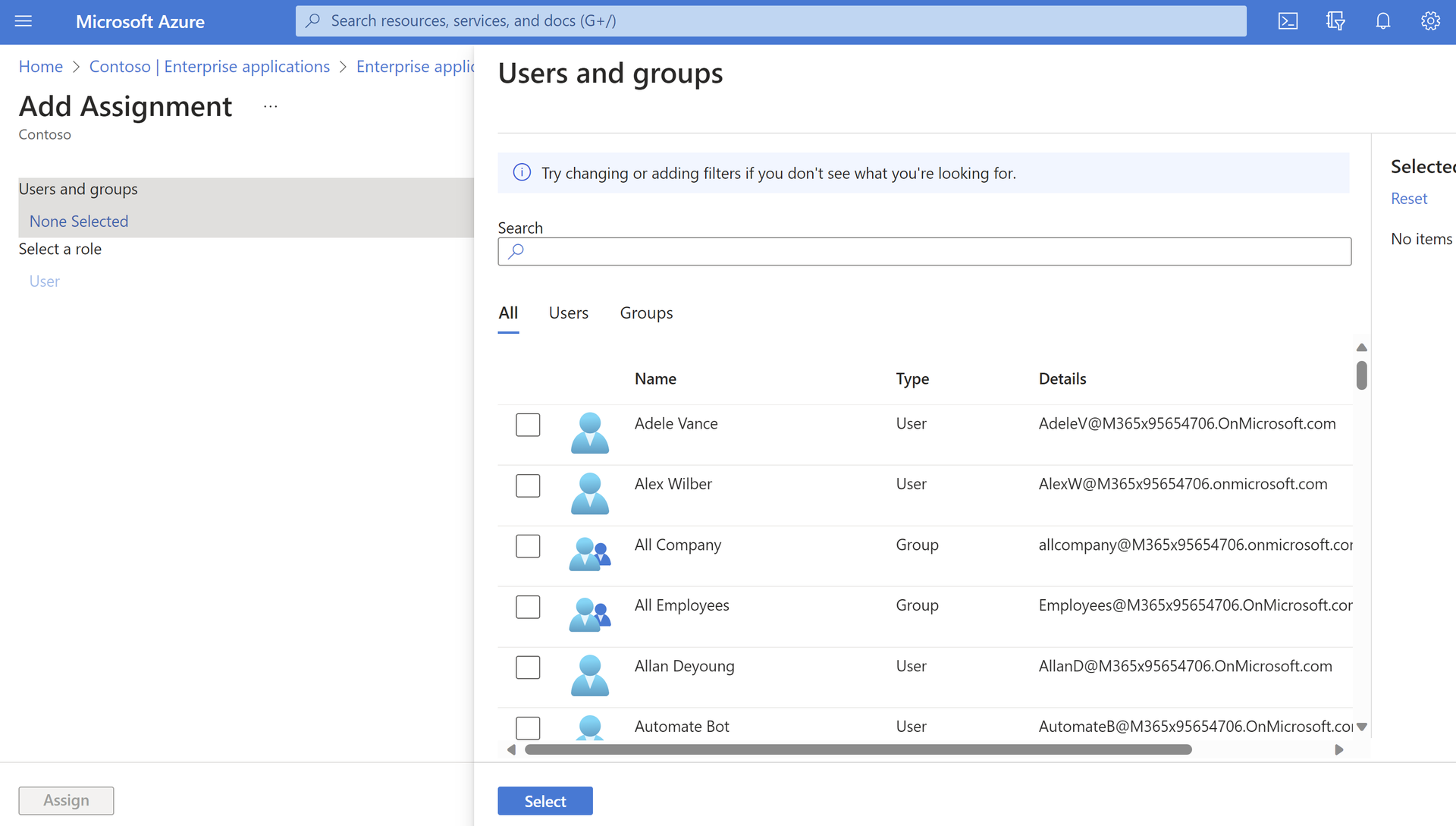Click the magnifier icon in the Search box
Viewport: 1456px width, 826px height.
pyautogui.click(x=516, y=251)
